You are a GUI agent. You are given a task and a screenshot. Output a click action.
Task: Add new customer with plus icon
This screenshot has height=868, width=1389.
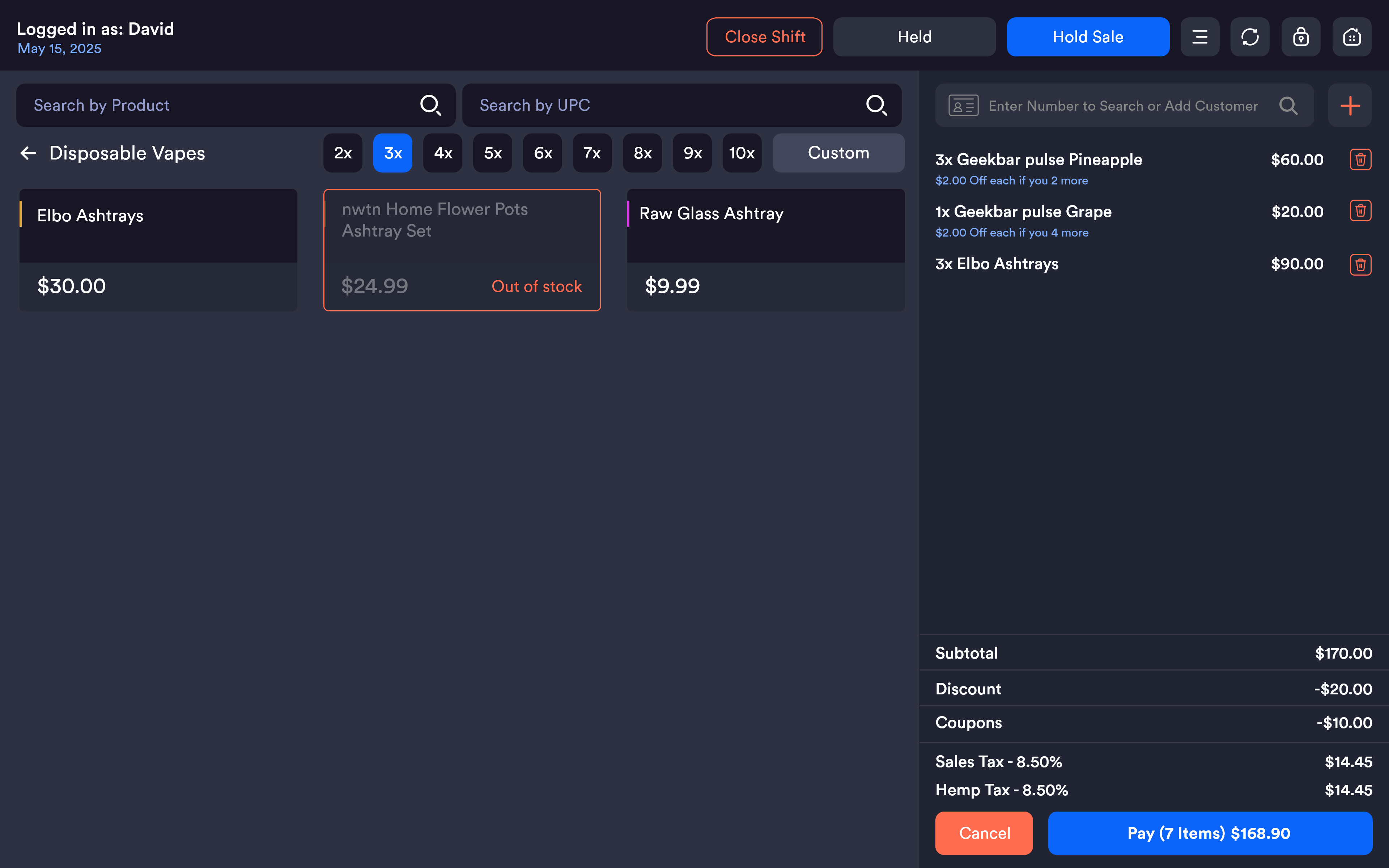tap(1350, 106)
